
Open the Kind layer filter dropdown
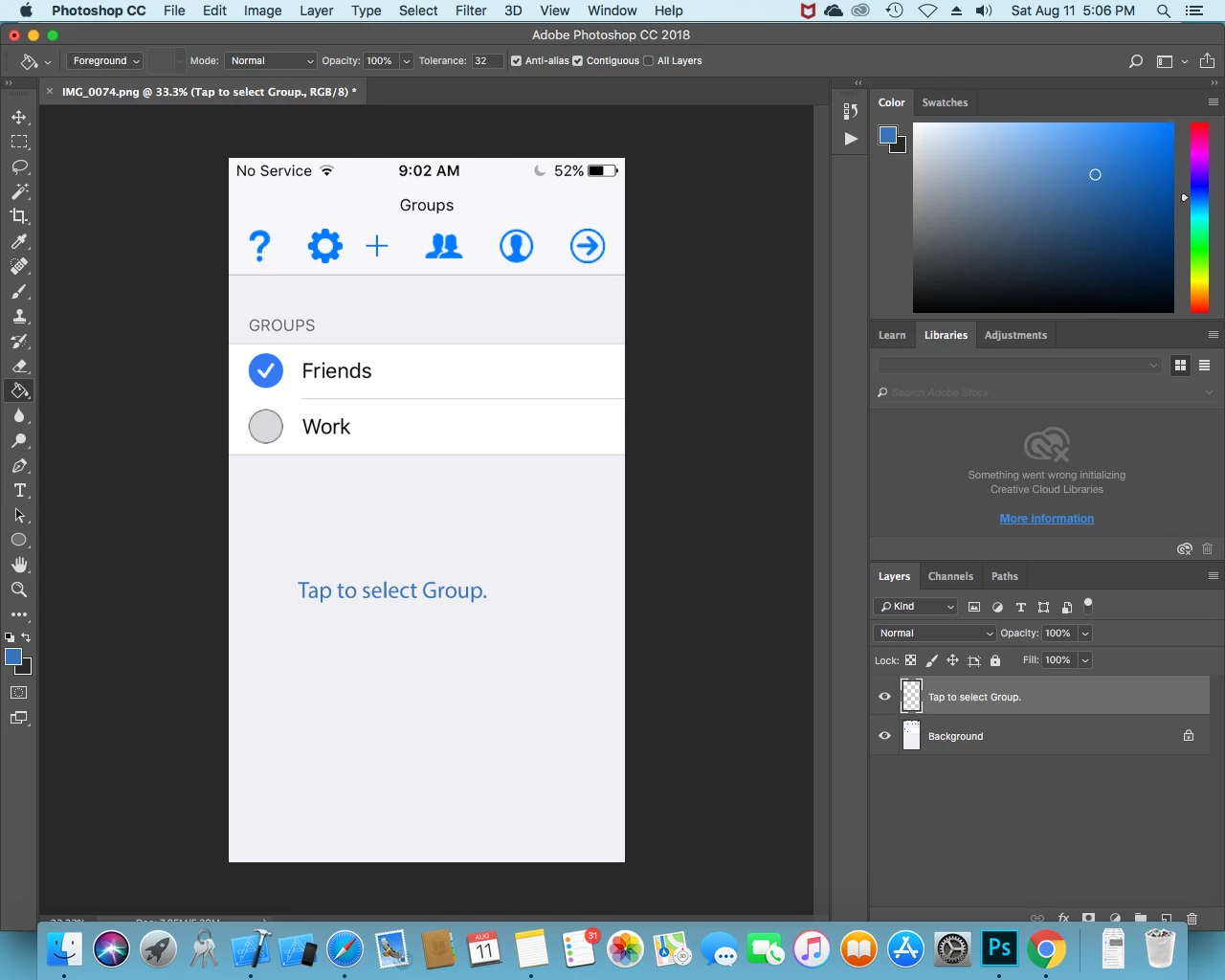point(916,607)
